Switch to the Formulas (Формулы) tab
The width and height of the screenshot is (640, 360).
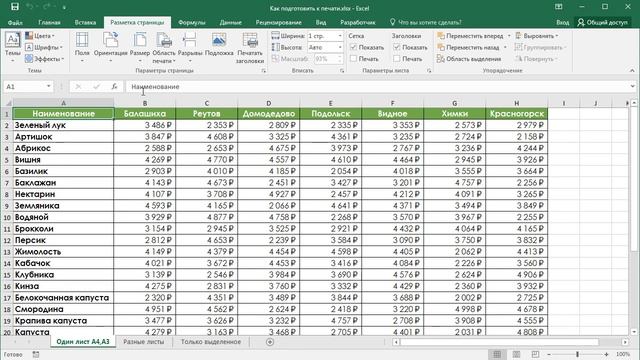point(192,22)
